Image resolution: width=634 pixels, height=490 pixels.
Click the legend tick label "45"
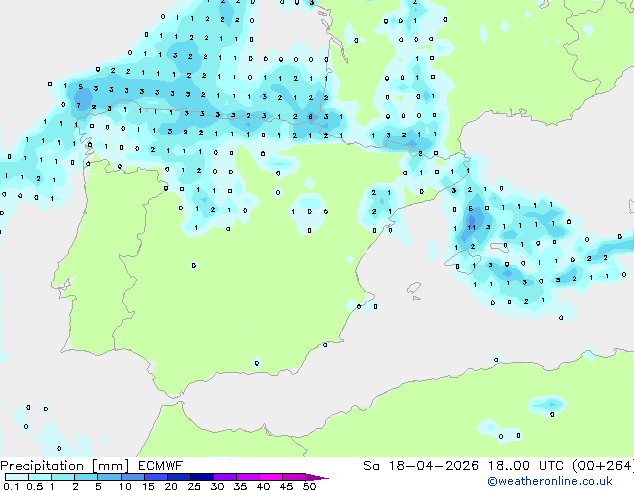[x=286, y=486]
